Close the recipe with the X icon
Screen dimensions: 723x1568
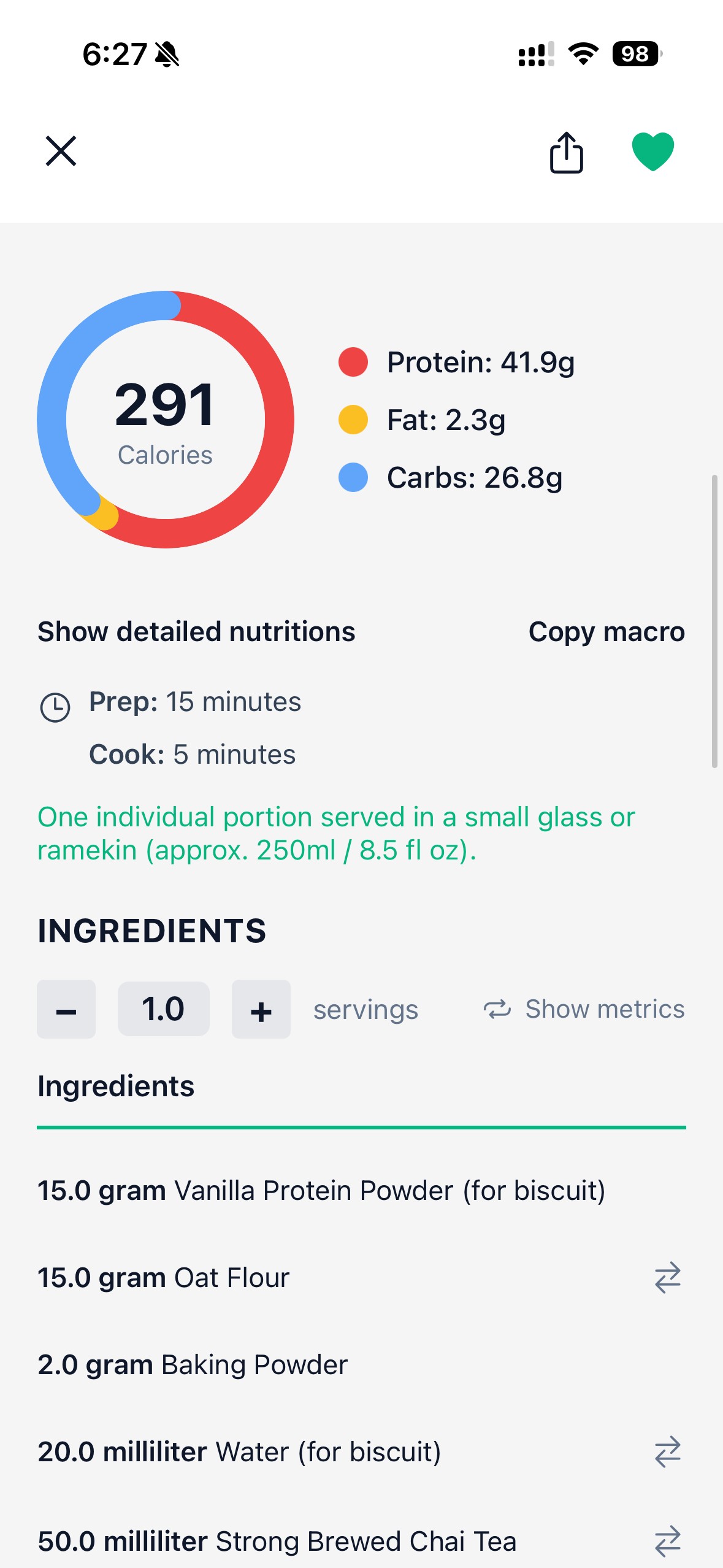coord(61,151)
